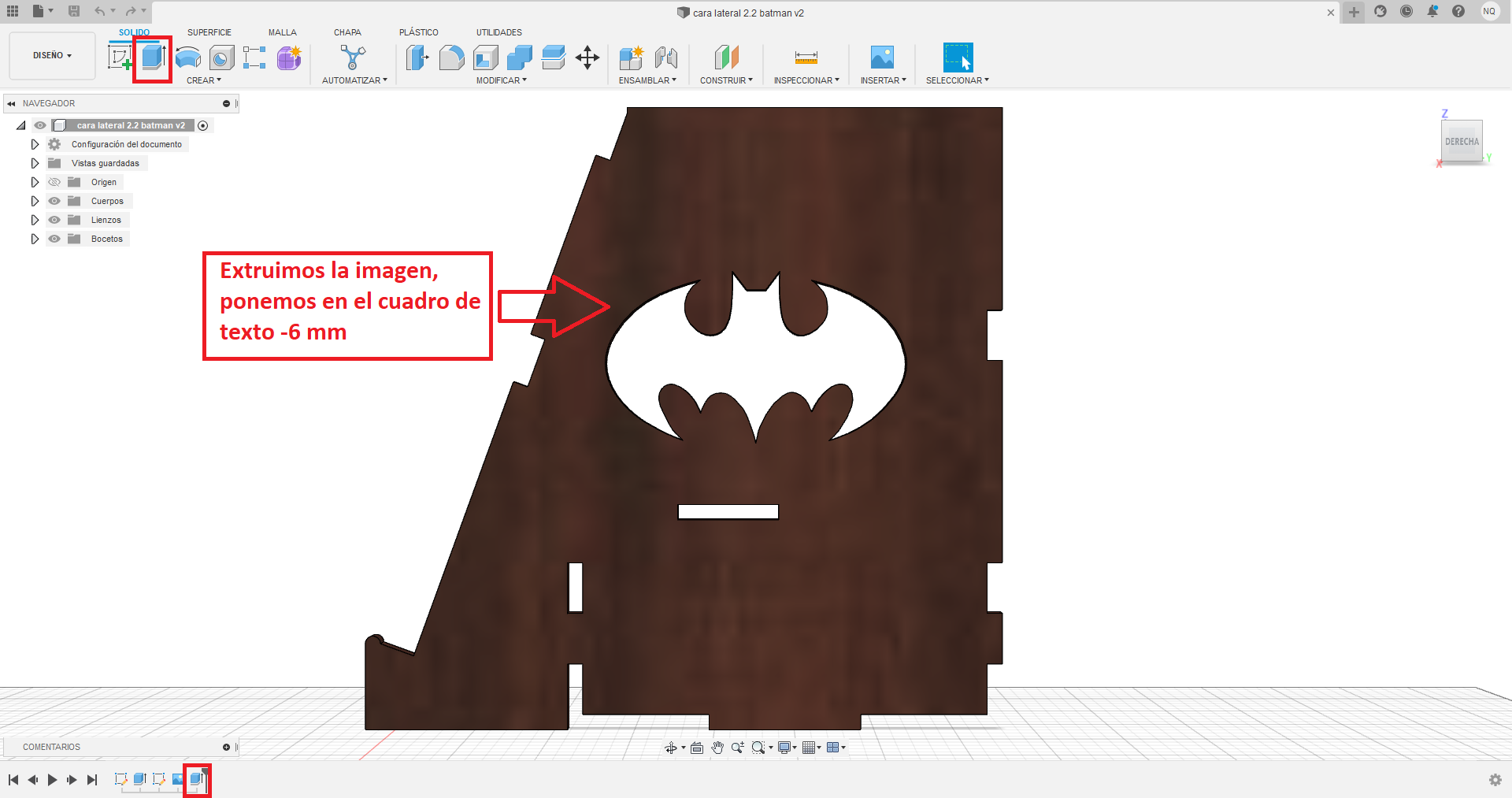Select the Hole tool
The height and width of the screenshot is (798, 1512).
[x=222, y=58]
